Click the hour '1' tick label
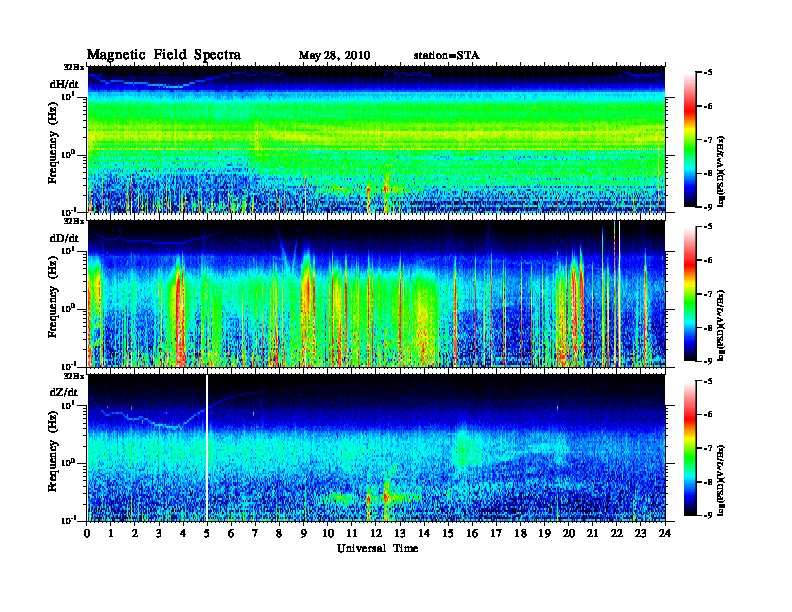 (111, 534)
